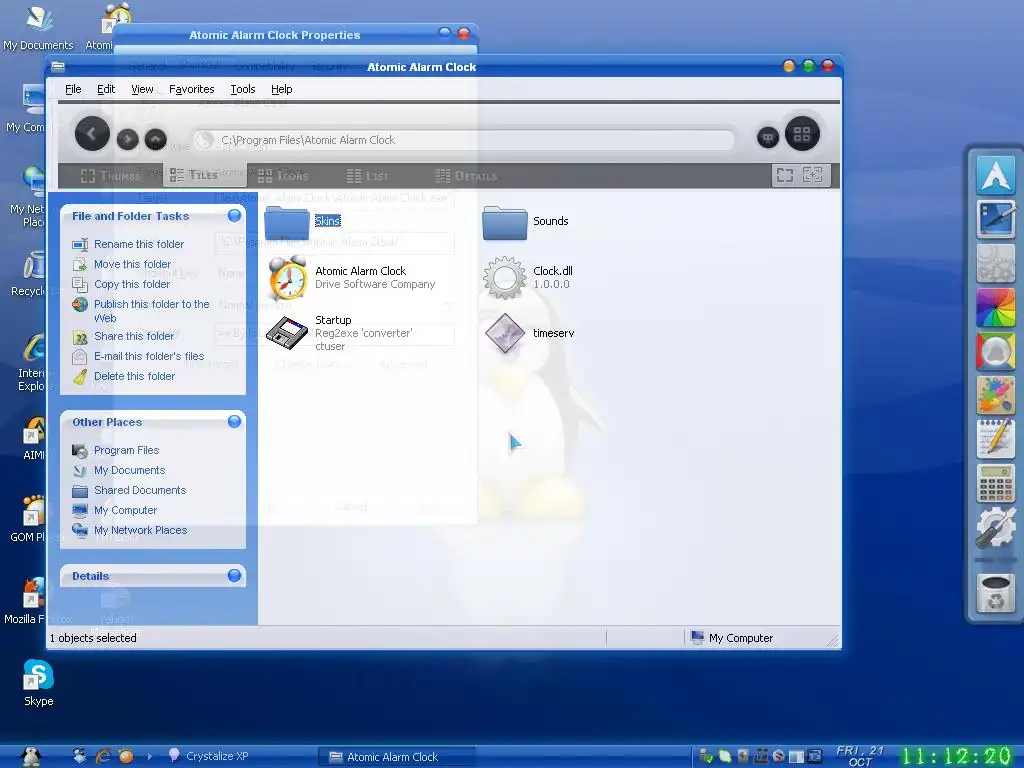Open the recycle trash can in dock

click(995, 593)
